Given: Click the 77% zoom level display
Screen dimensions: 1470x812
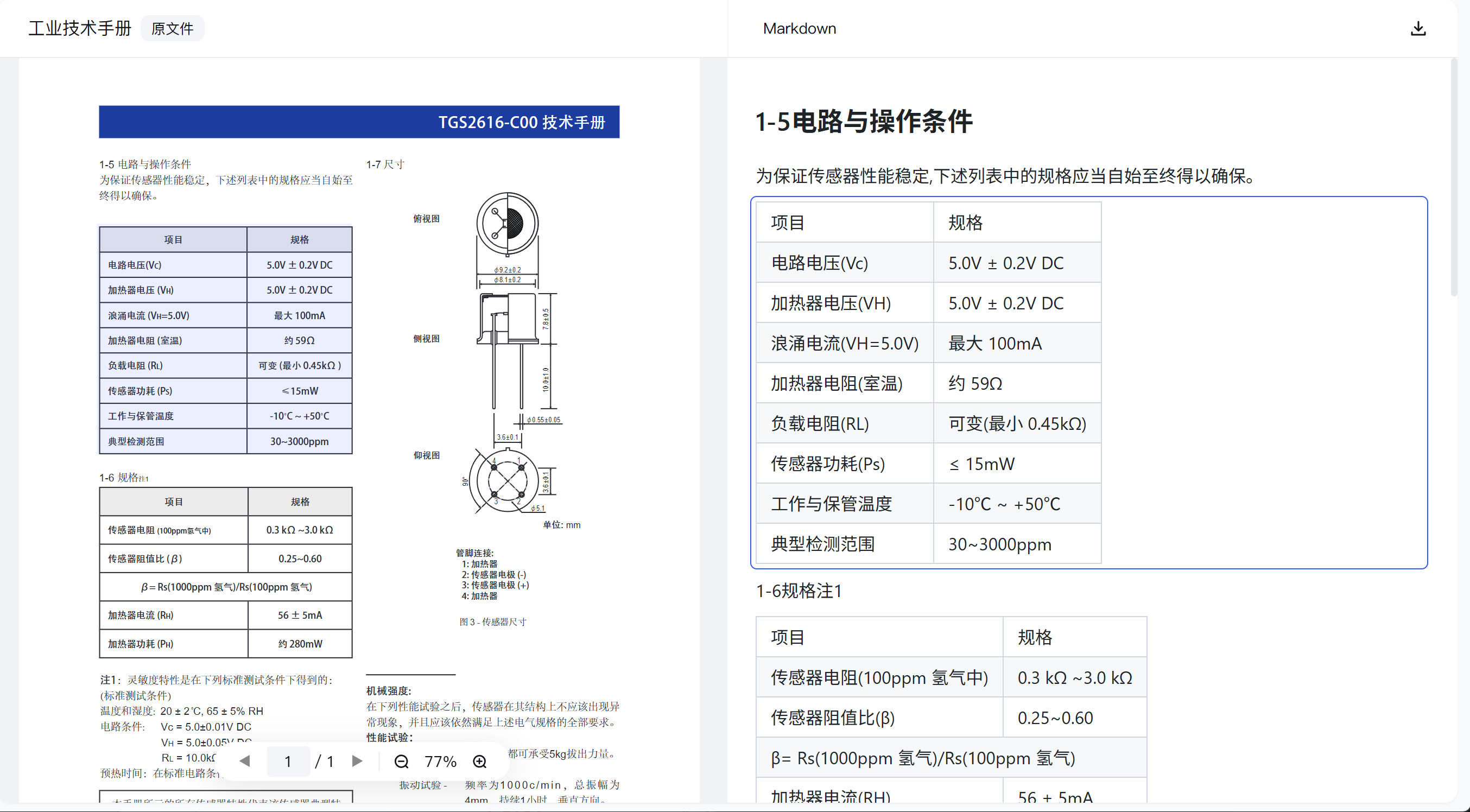Looking at the screenshot, I should pos(440,761).
